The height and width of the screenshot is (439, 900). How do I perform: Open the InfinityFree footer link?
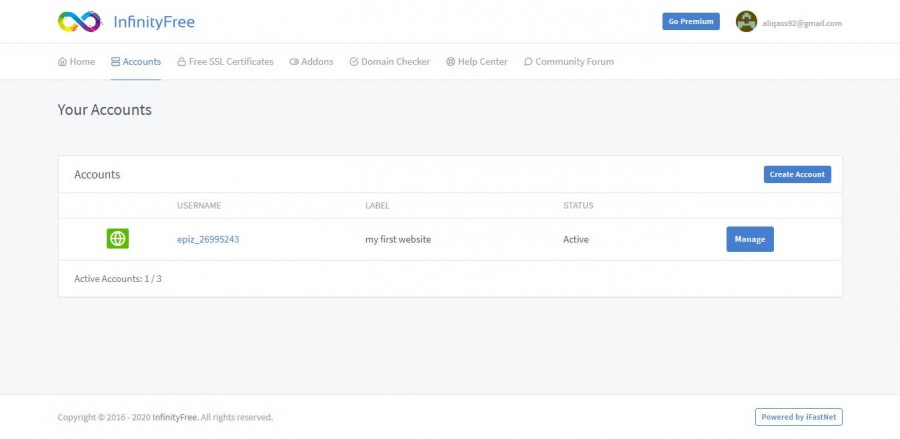click(175, 417)
